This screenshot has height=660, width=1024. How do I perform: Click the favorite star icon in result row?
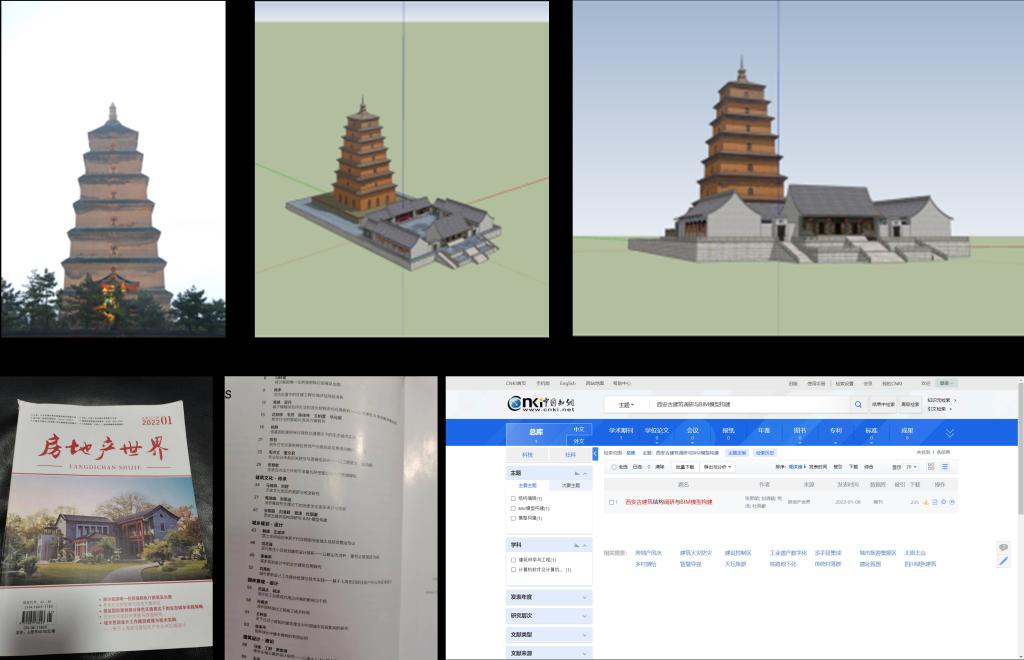943,502
